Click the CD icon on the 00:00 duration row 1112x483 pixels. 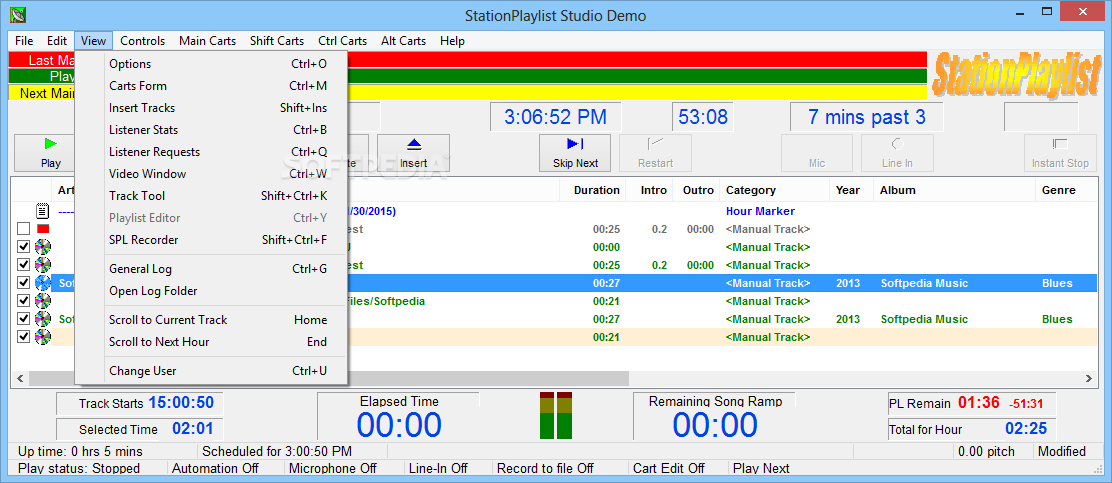click(x=43, y=247)
